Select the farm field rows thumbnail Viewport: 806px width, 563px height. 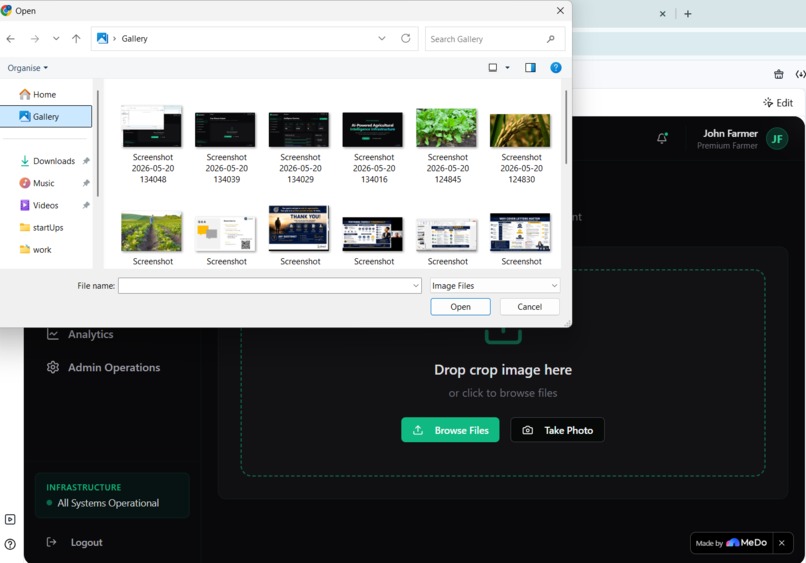click(152, 232)
